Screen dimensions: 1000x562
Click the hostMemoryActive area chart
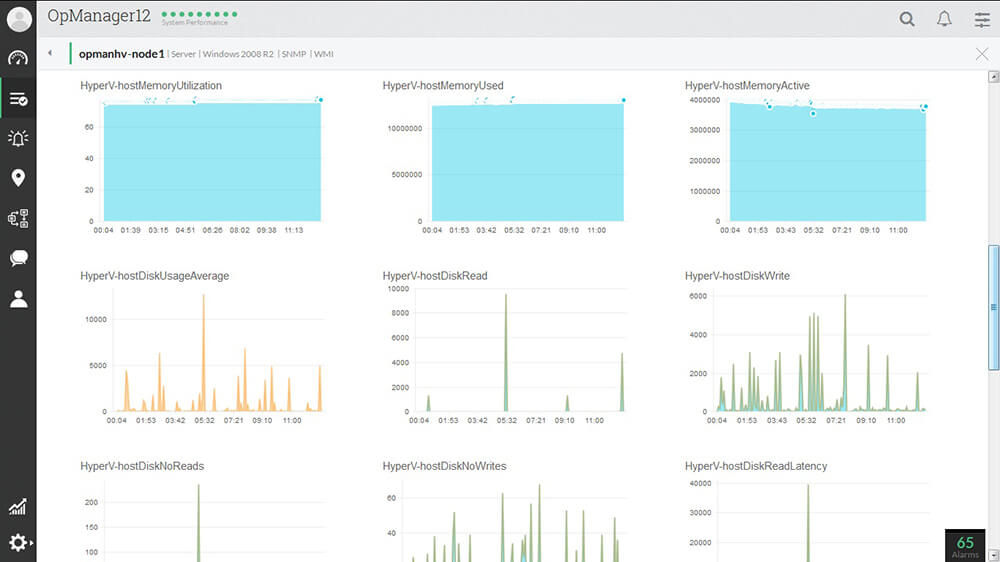(x=828, y=162)
